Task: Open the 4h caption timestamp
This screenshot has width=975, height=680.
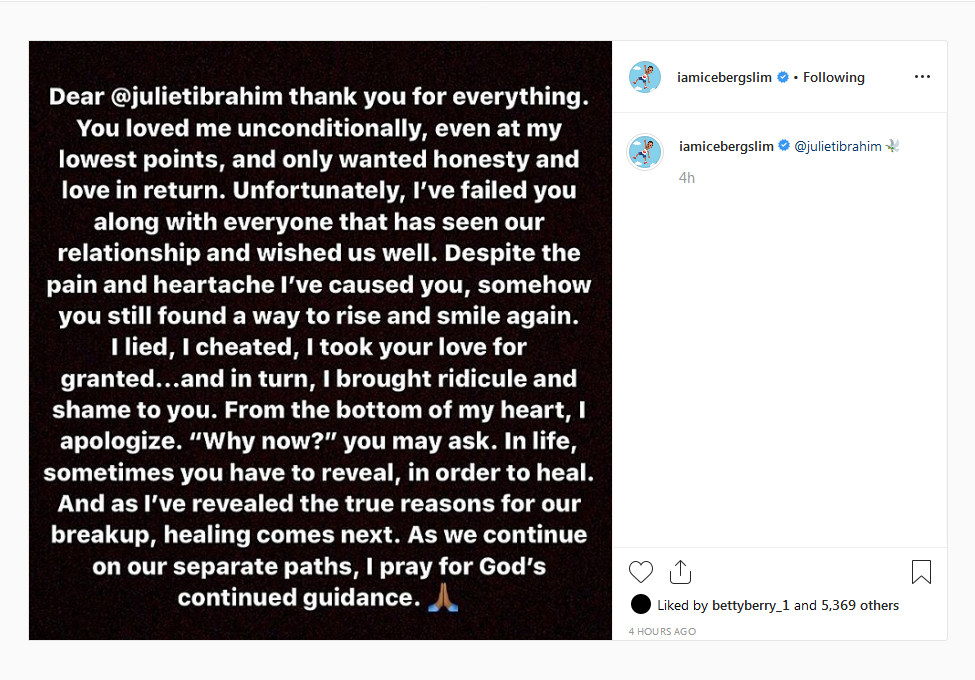Action: pos(688,177)
